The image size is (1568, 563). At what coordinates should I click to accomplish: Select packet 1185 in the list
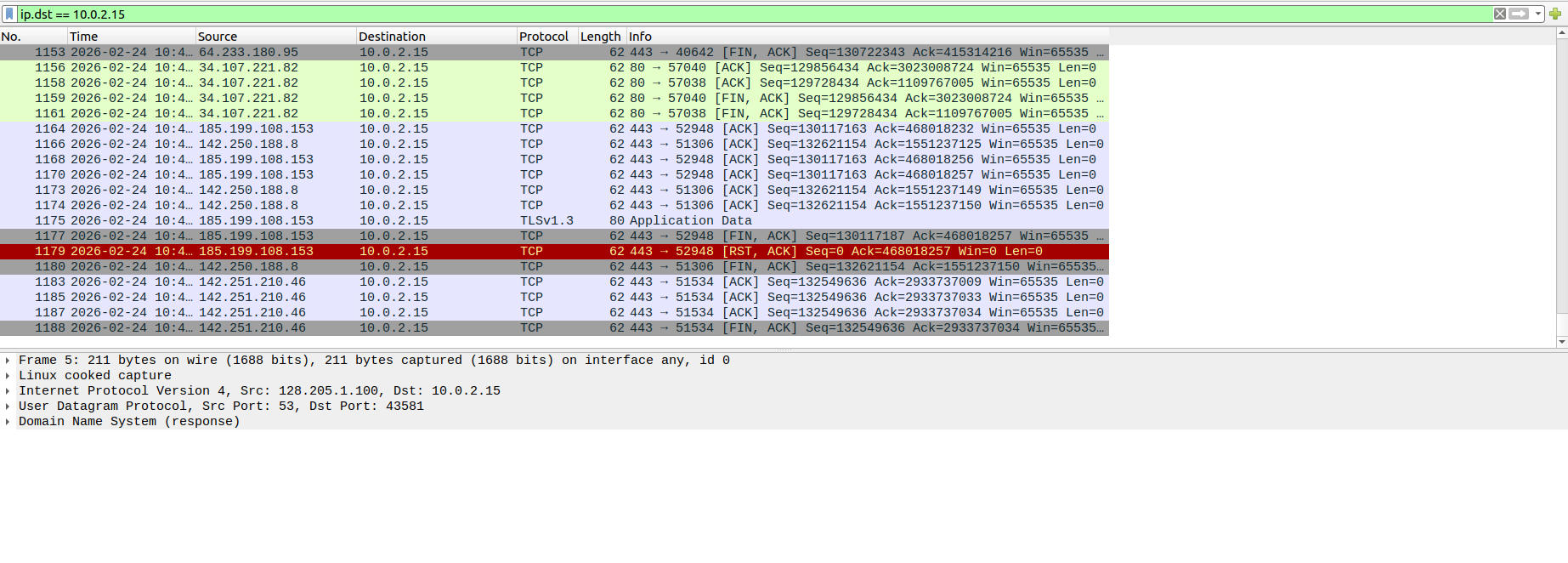click(x=554, y=298)
